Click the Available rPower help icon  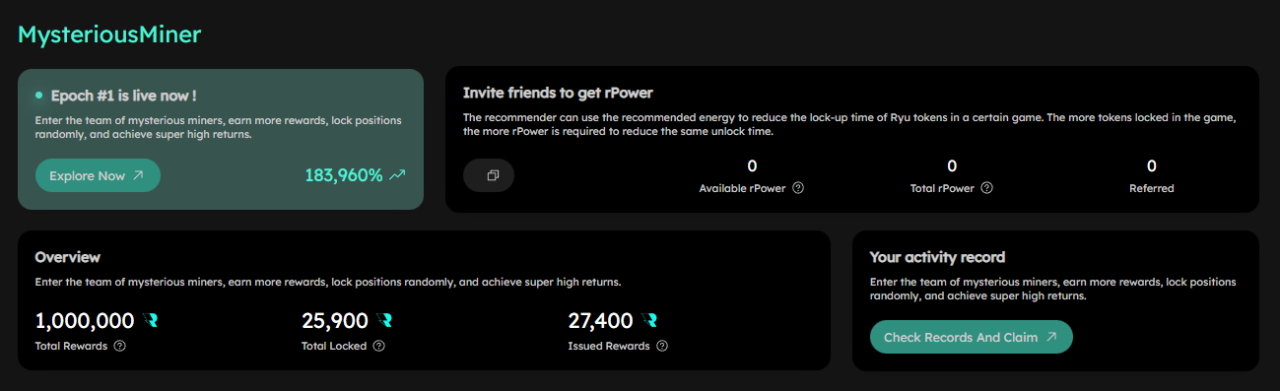tap(799, 188)
